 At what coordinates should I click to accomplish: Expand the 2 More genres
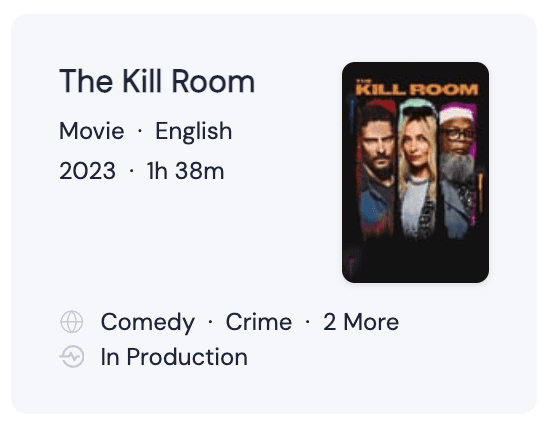[x=361, y=322]
